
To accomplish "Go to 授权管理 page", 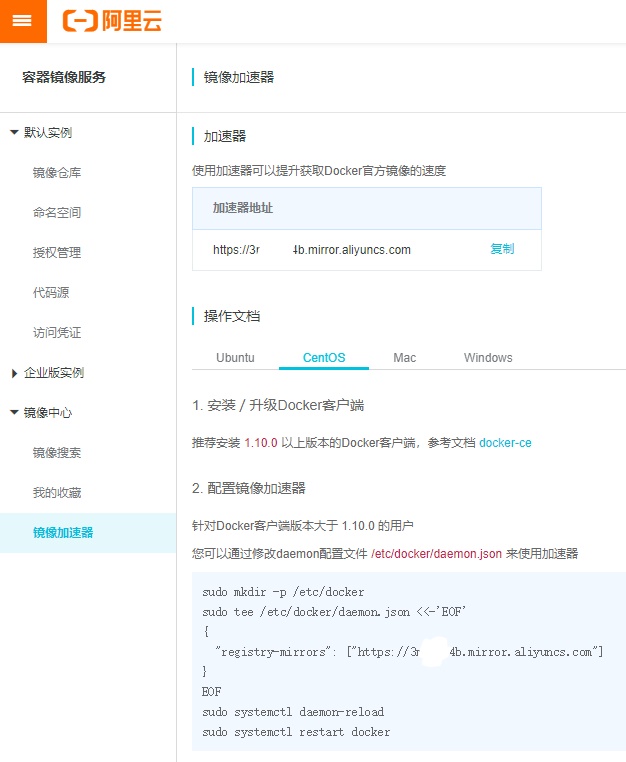I will coord(57,253).
